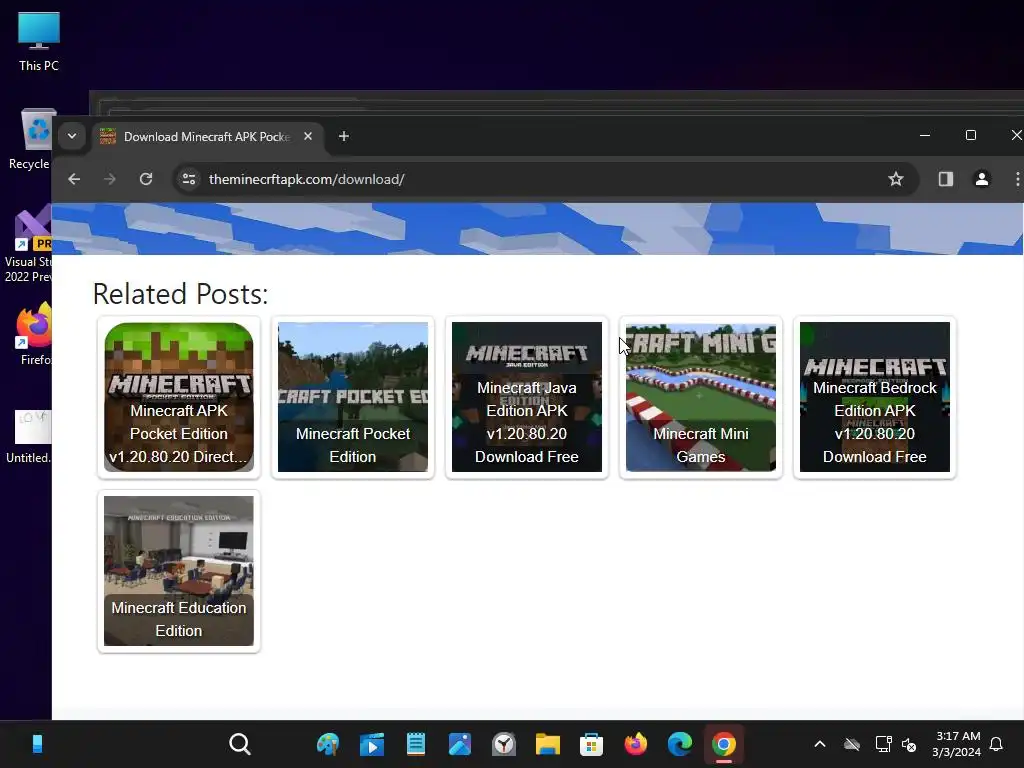Open Minecraft Education Edition post
This screenshot has height=768, width=1024.
(179, 571)
